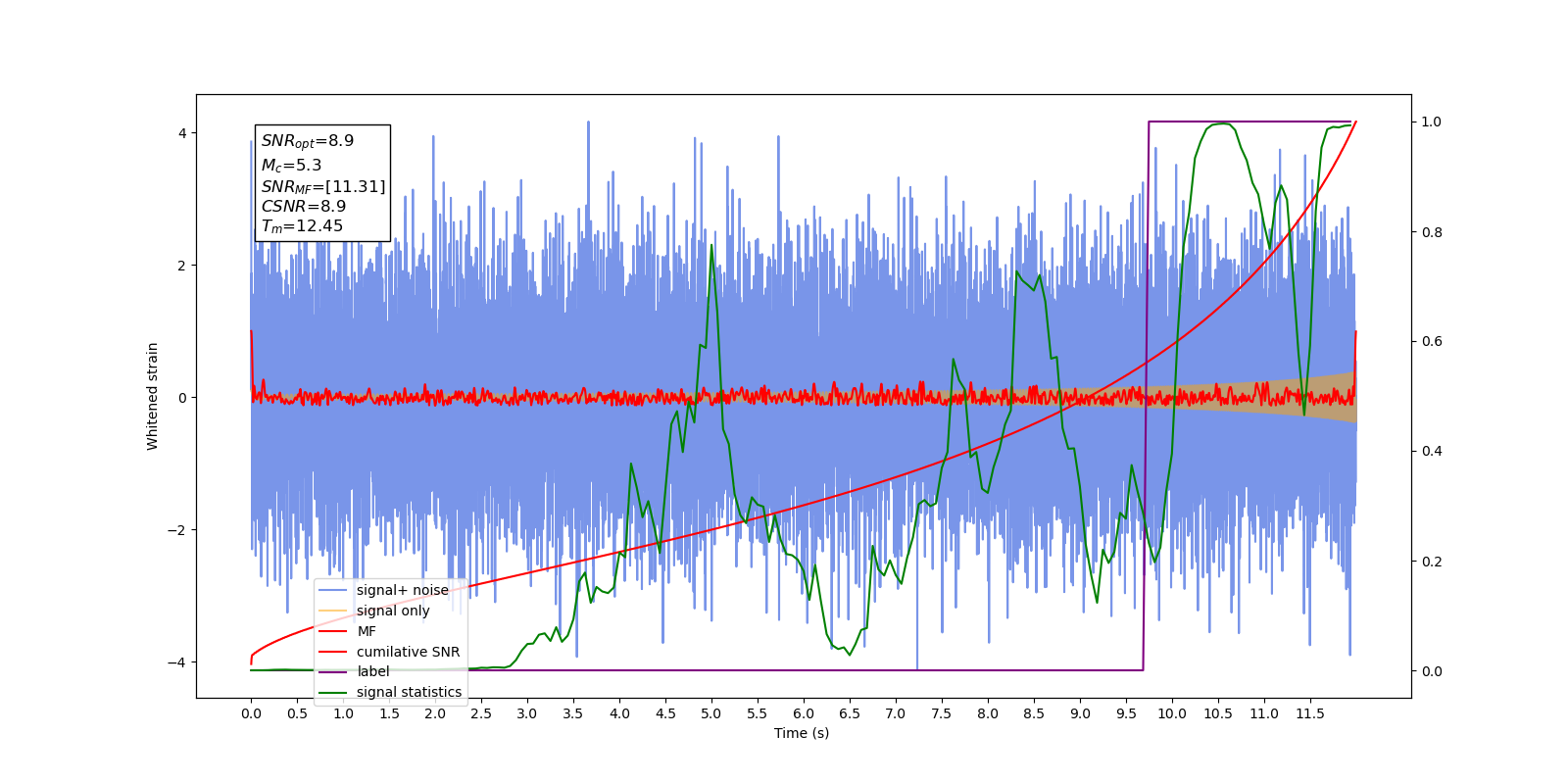Viewport: 1568px width, 784px height.
Task: Click the x-axis tick label 10.0
Action: click(1172, 713)
